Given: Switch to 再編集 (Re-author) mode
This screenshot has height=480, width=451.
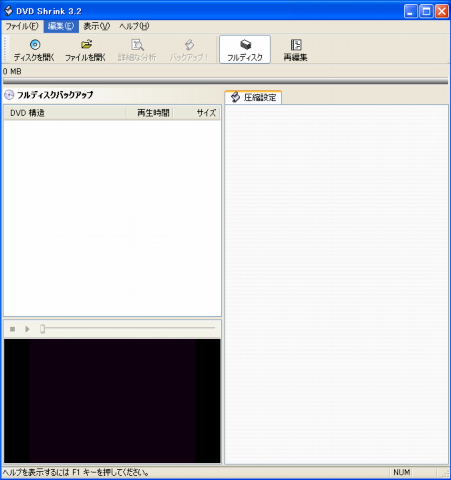Looking at the screenshot, I should point(296,50).
